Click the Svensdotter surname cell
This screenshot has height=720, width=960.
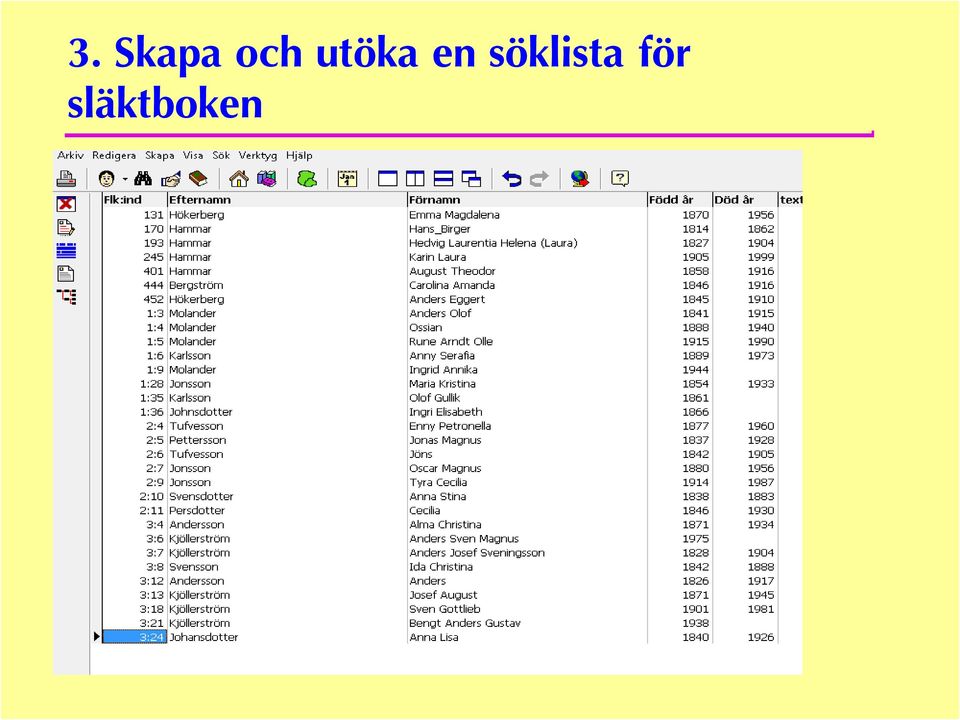pos(287,497)
